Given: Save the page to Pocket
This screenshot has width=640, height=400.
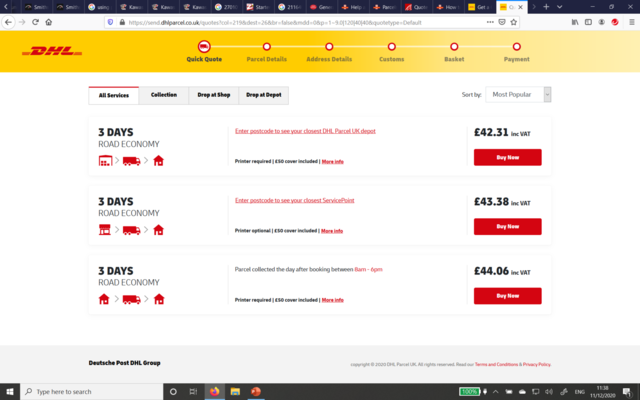Looking at the screenshot, I should click(x=502, y=22).
